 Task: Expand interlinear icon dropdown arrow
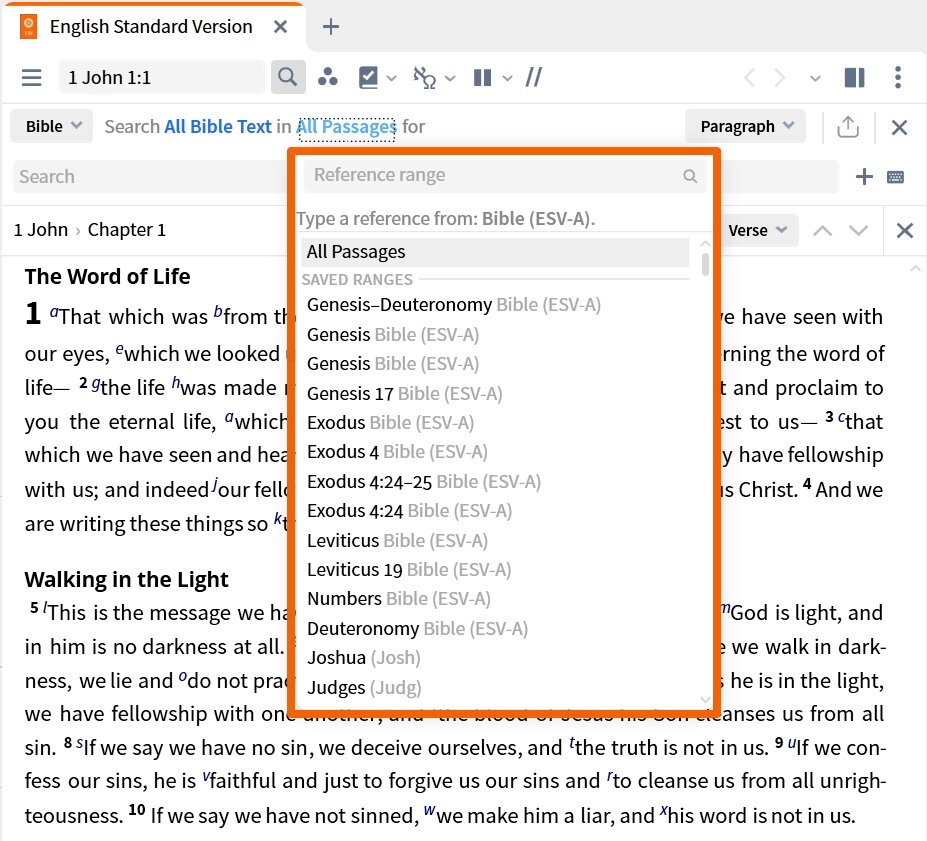click(x=450, y=78)
